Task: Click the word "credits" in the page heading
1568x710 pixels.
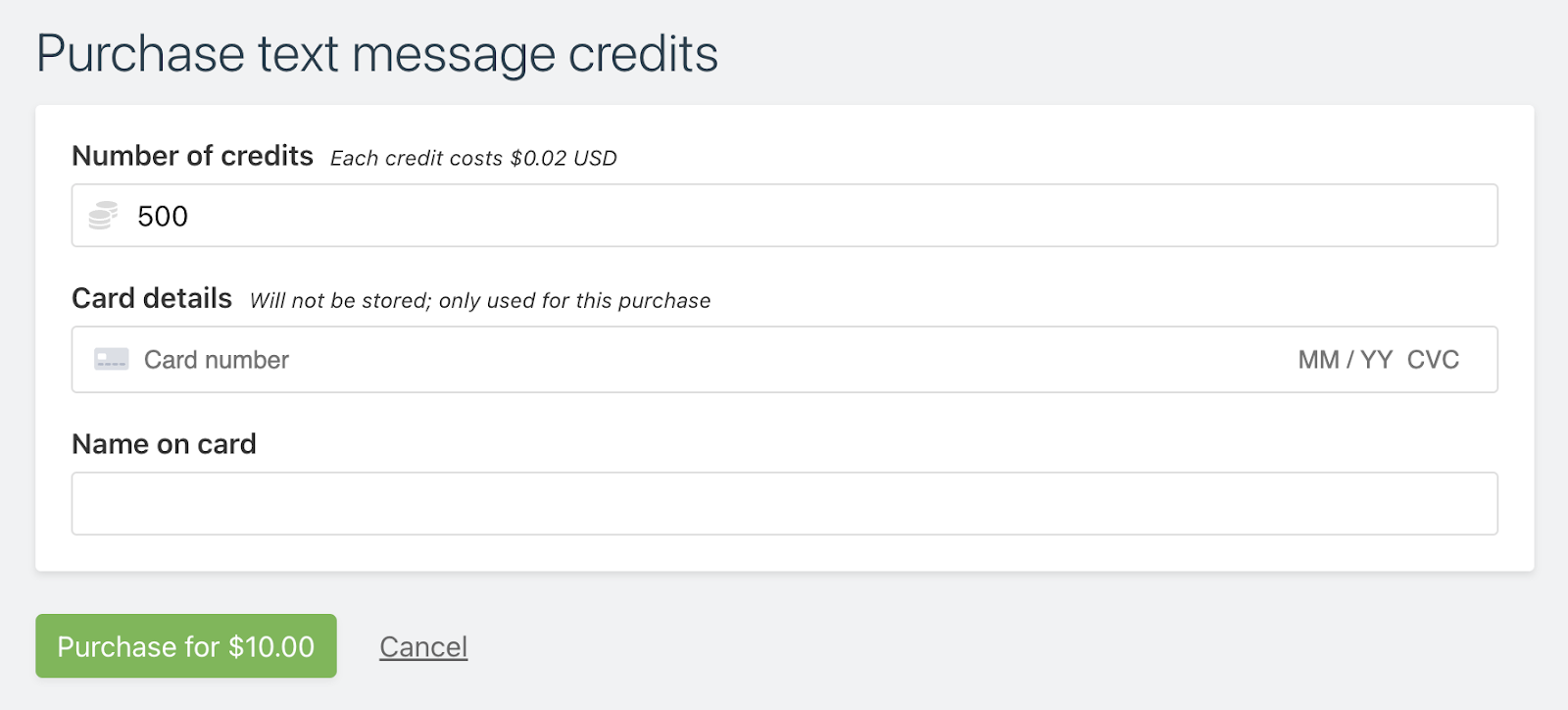Action: pos(643,54)
